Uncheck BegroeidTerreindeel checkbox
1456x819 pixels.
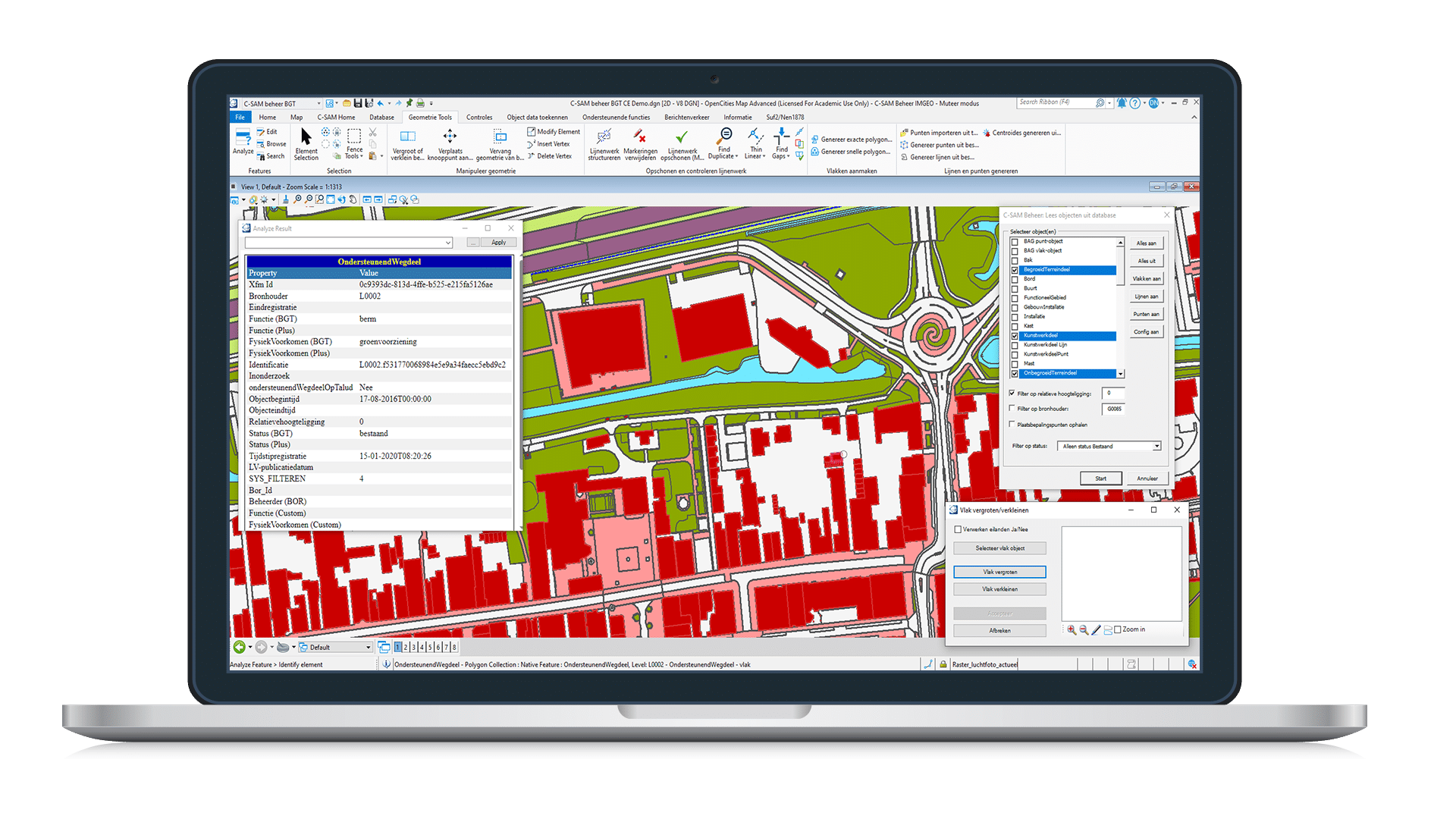[1015, 270]
